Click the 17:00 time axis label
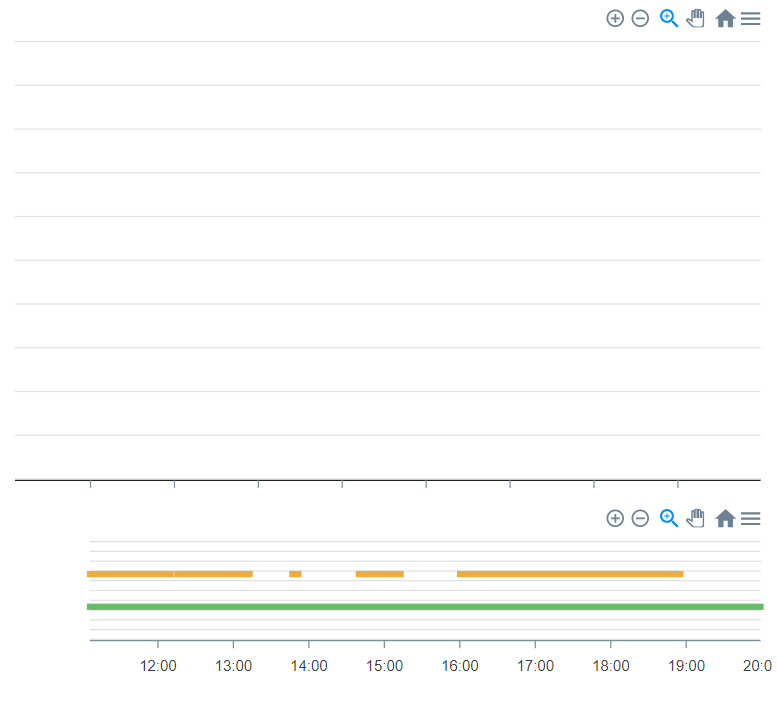Viewport: 777px width, 710px height. [x=535, y=666]
